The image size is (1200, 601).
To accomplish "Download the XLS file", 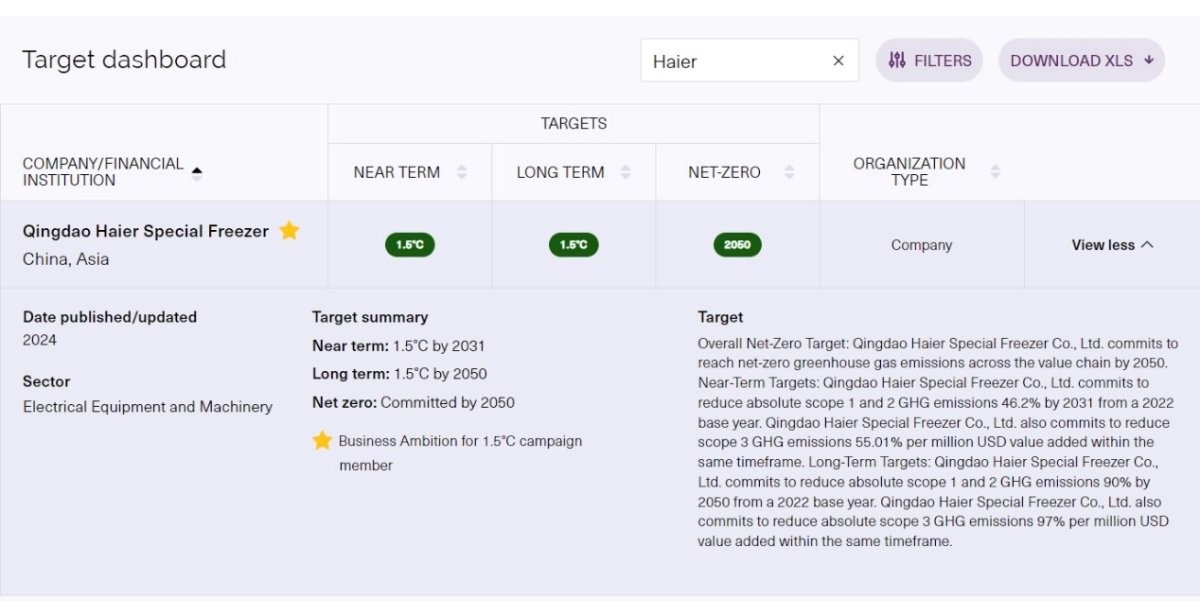I will point(1081,61).
